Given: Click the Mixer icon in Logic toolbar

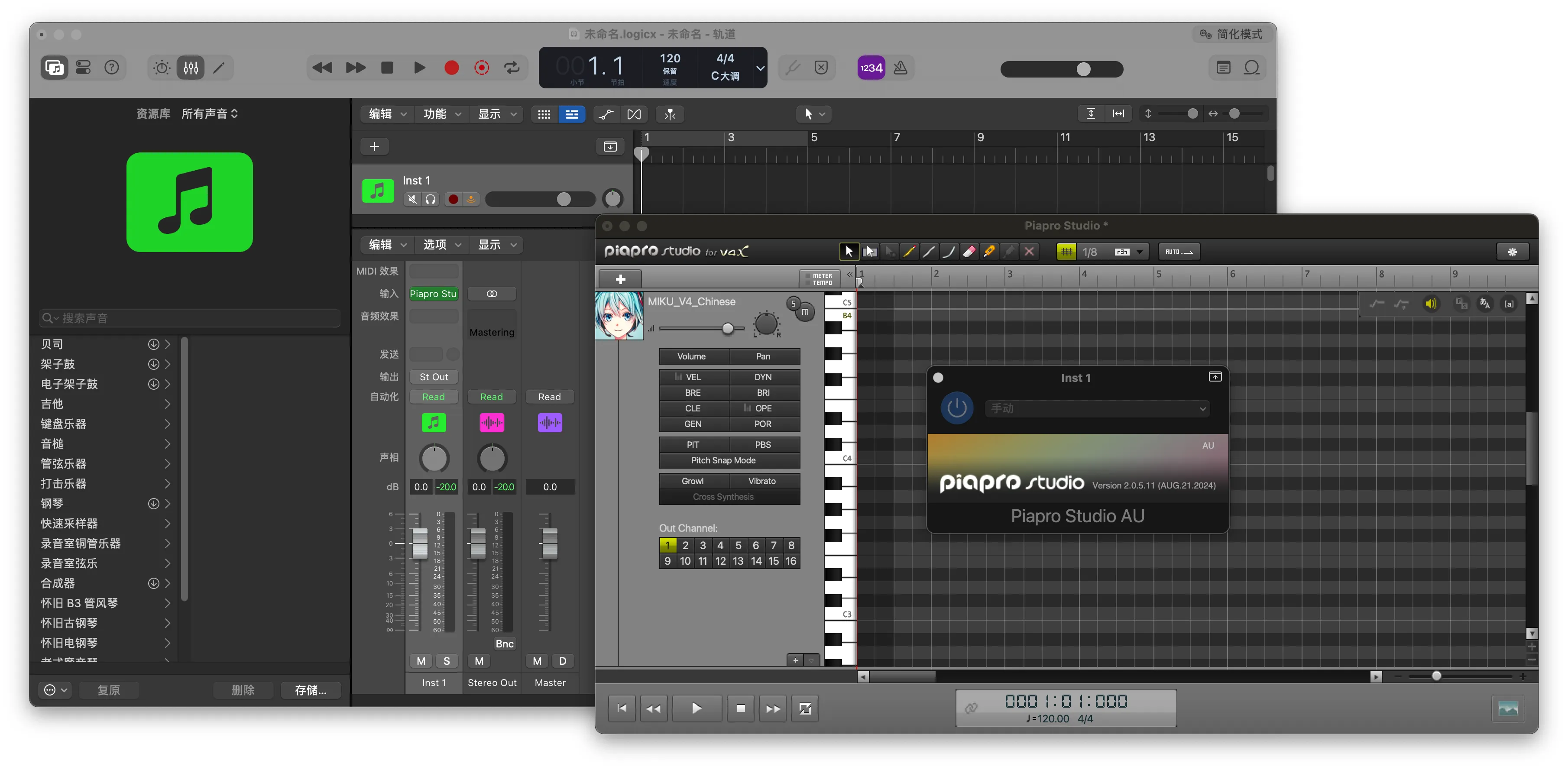Looking at the screenshot, I should (191, 68).
